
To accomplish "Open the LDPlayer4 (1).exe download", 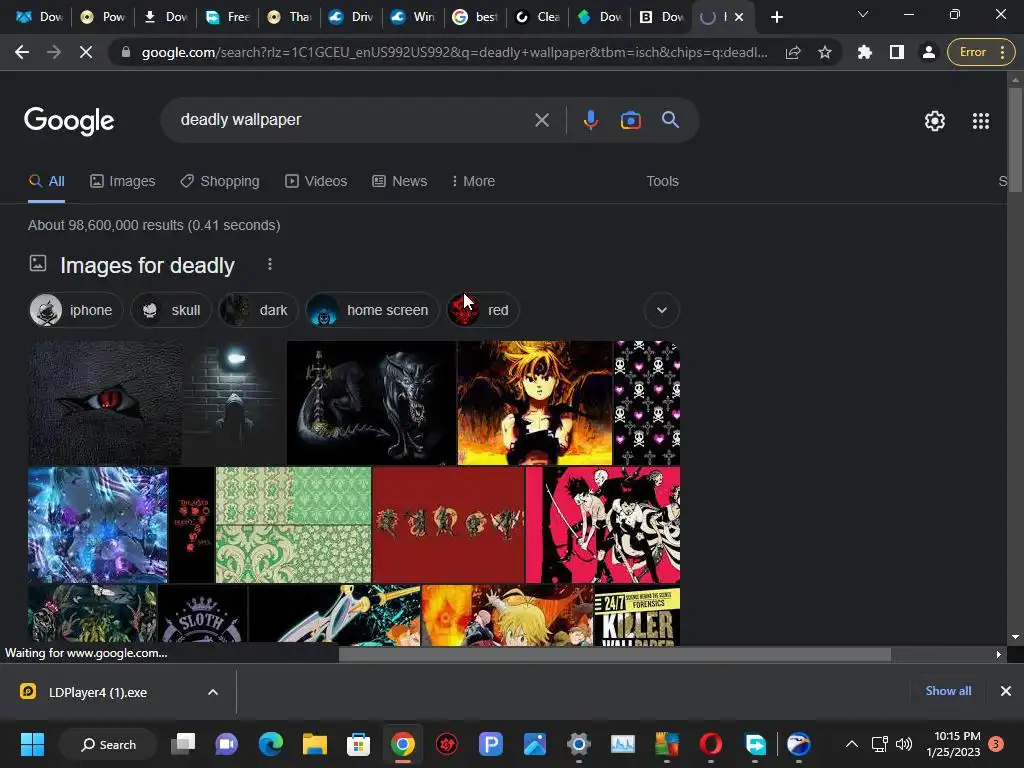I will tap(98, 692).
